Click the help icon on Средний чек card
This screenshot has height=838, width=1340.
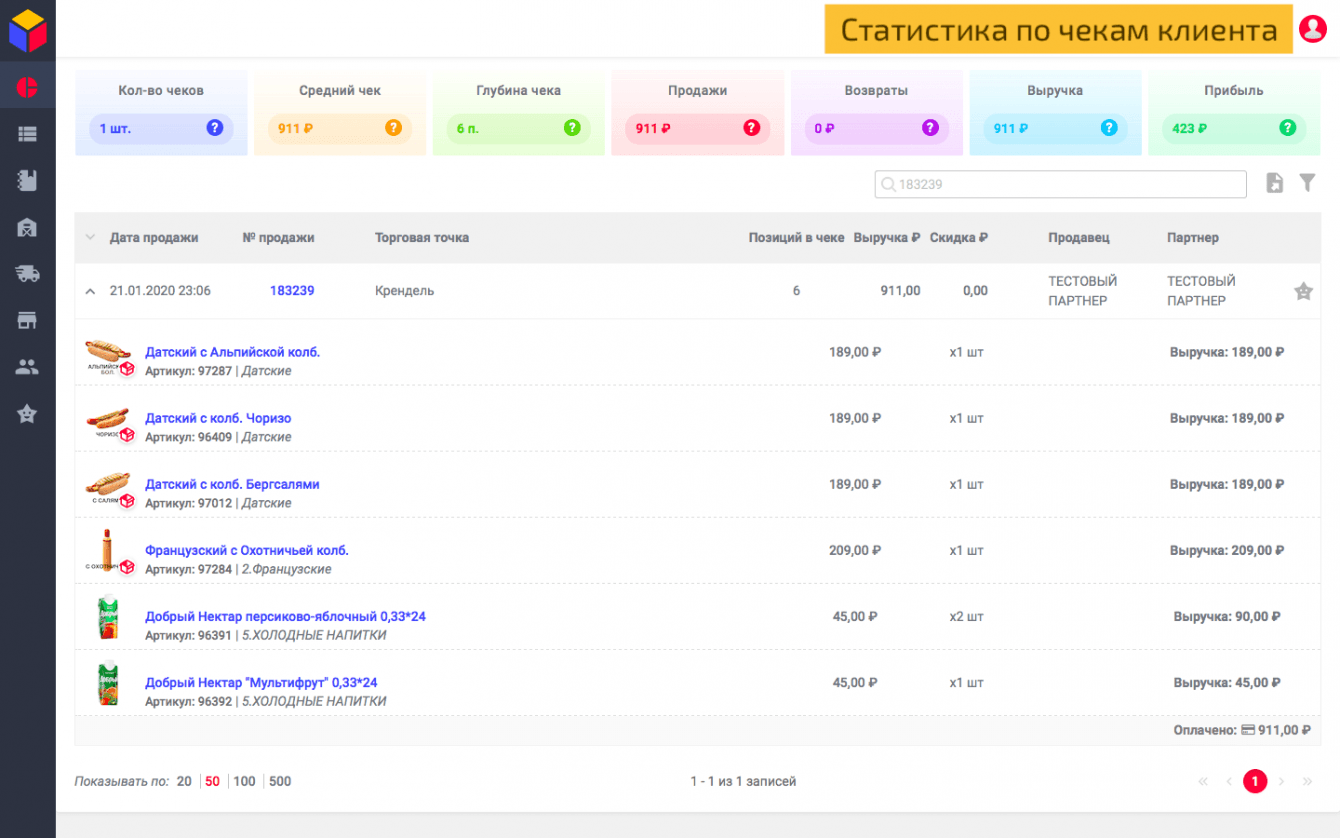(x=393, y=128)
